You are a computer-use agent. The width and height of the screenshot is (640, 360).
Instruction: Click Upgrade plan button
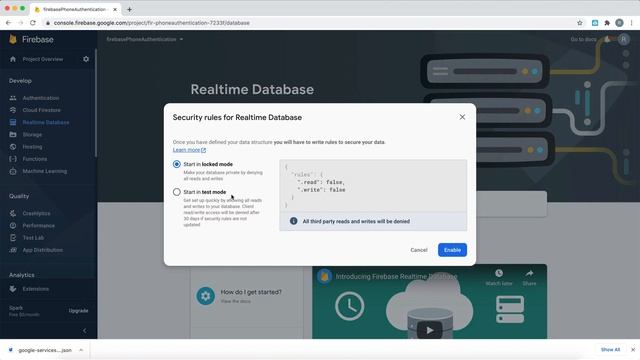pyautogui.click(x=78, y=311)
